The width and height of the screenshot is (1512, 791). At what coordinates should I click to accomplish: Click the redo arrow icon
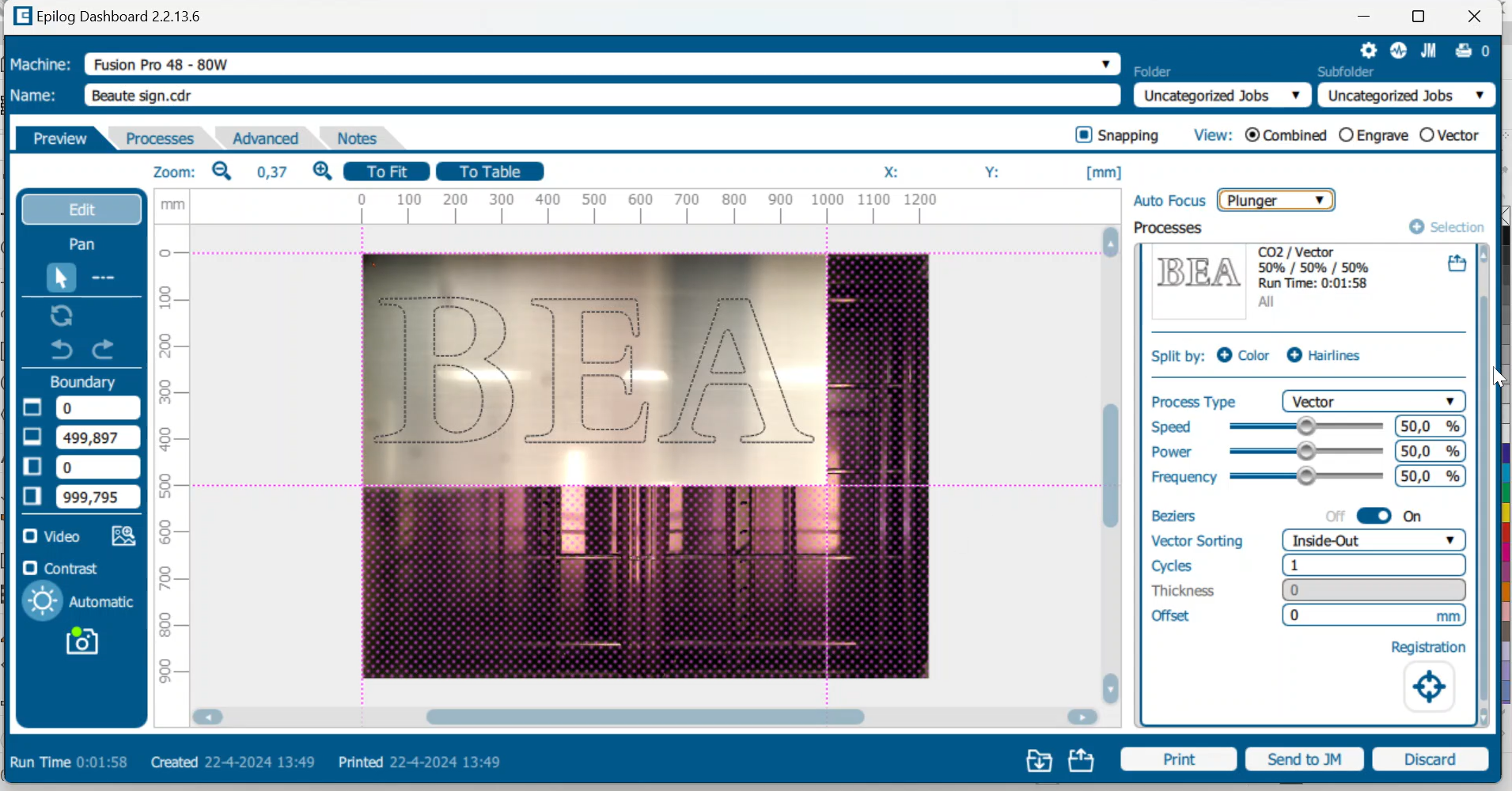[x=104, y=350]
